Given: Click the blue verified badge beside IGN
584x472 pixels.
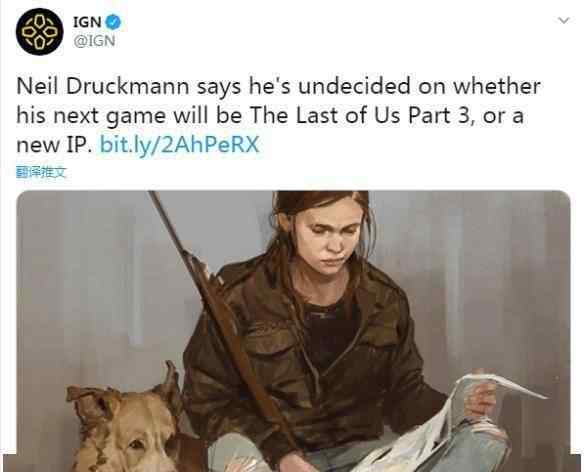Looking at the screenshot, I should click(x=113, y=22).
